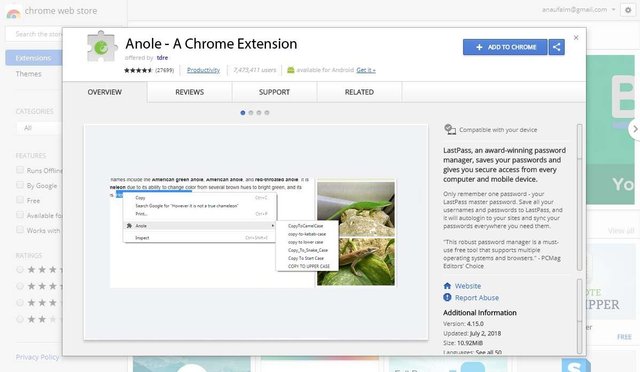The image size is (640, 372).
Task: Click the compatible device icon
Action: [x=450, y=129]
